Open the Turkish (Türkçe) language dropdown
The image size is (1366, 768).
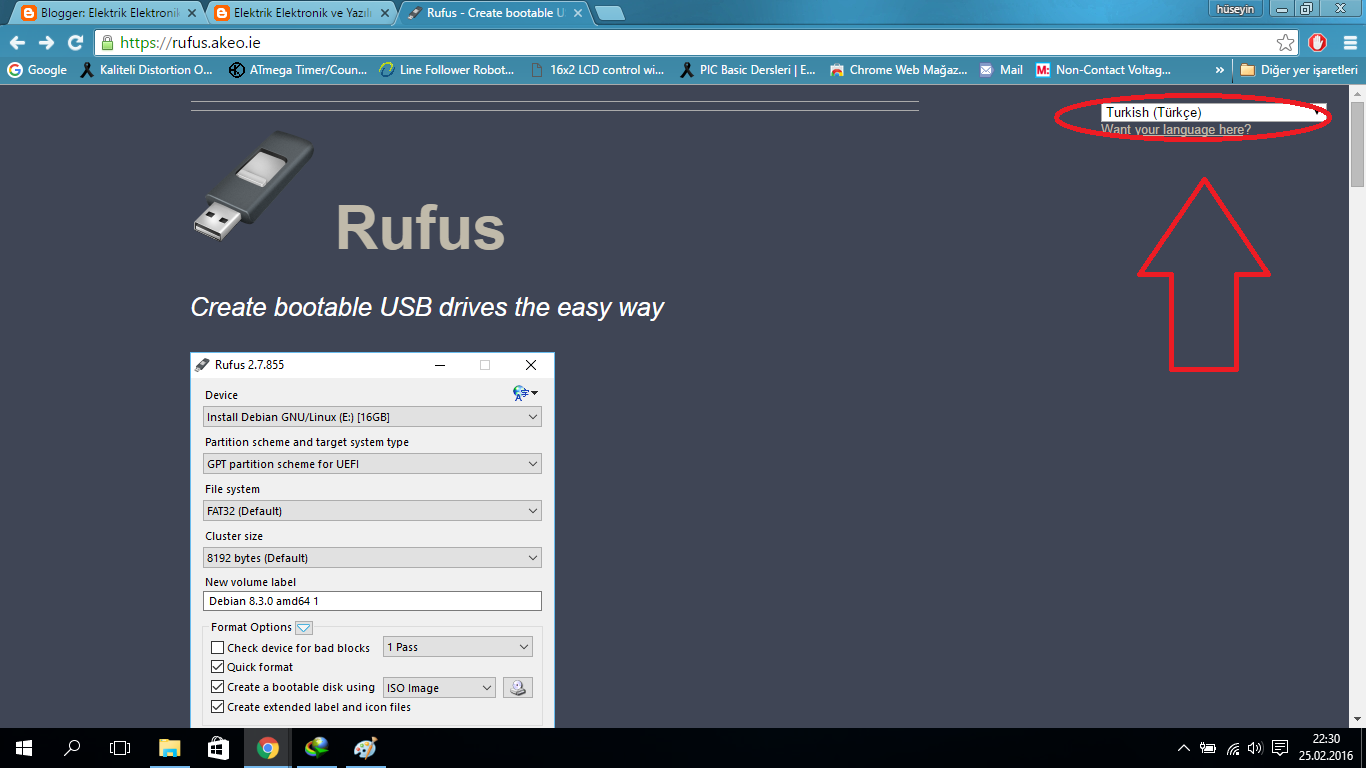[x=1214, y=112]
